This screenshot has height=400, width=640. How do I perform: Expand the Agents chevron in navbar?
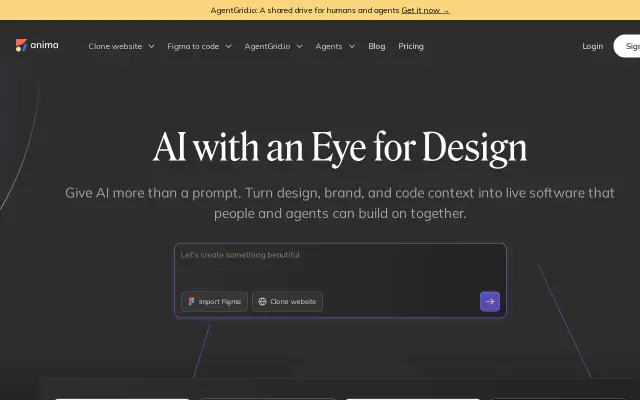(x=352, y=47)
